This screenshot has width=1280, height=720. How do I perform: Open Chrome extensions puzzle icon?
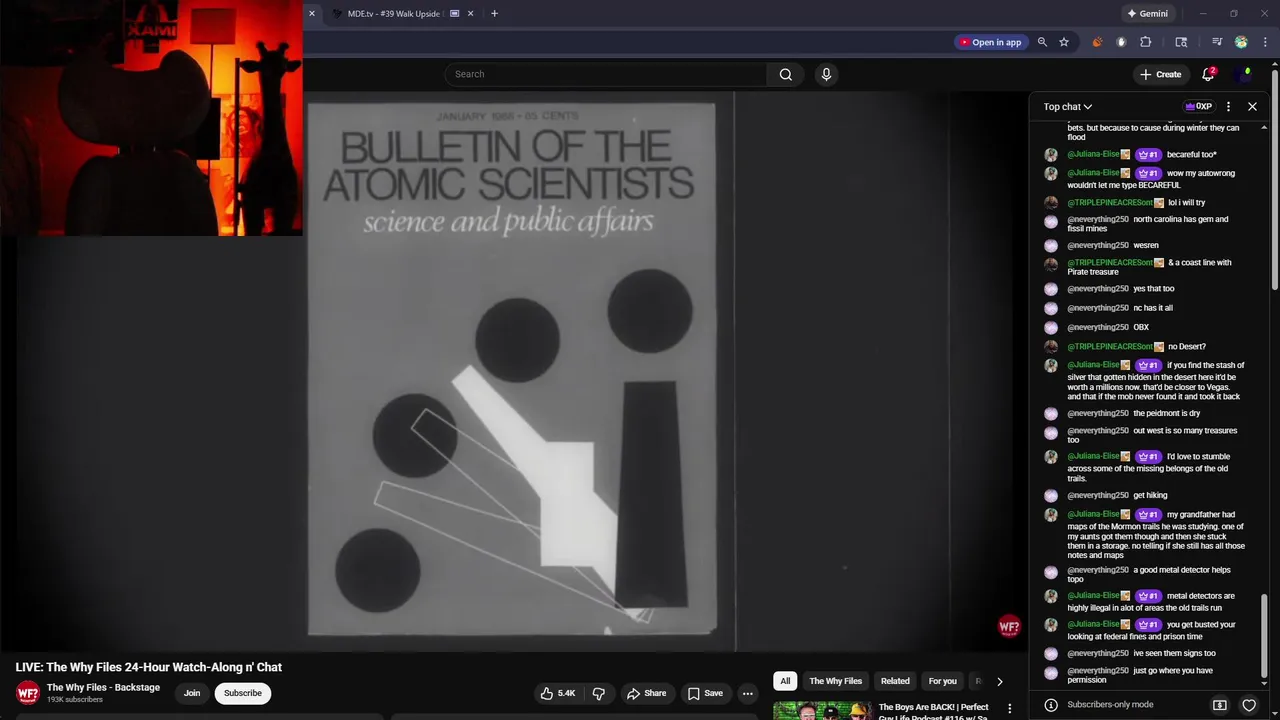pyautogui.click(x=1146, y=42)
